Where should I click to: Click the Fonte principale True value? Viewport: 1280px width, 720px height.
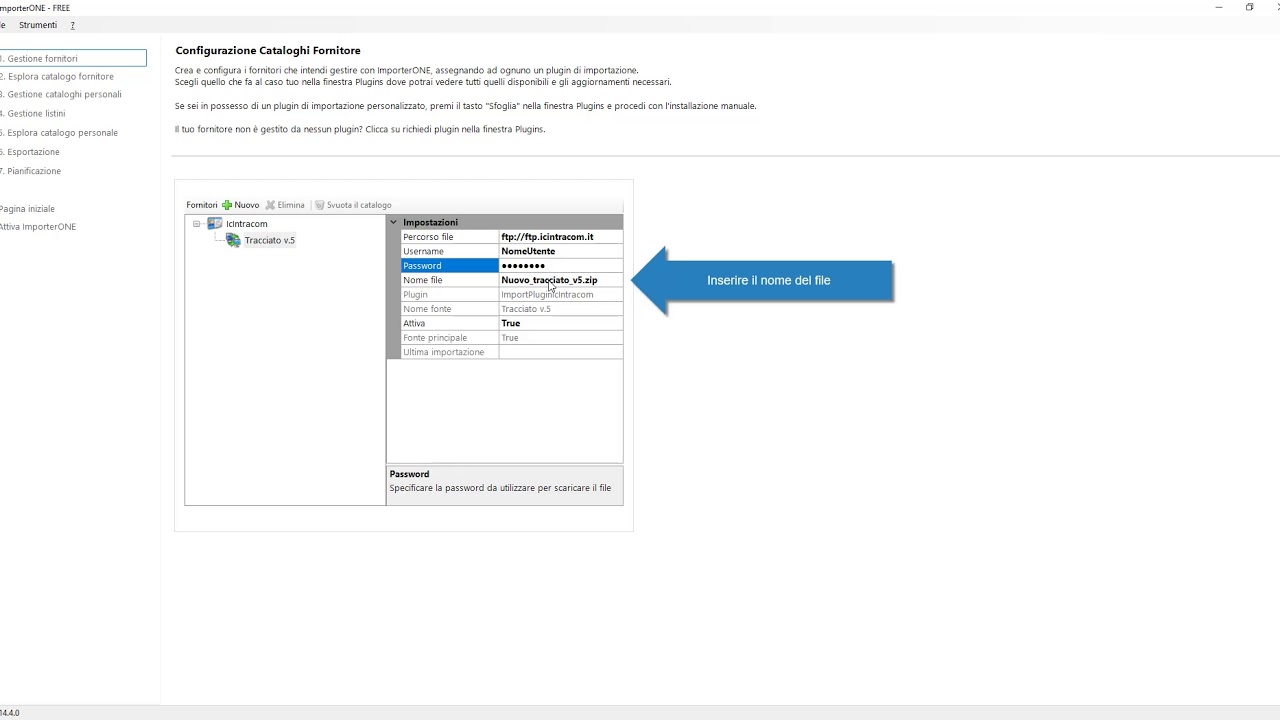pyautogui.click(x=560, y=338)
